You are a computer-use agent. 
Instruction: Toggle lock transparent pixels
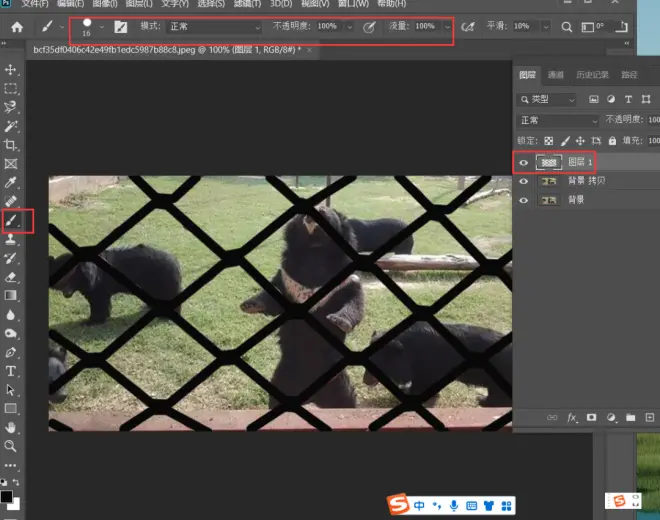(x=548, y=141)
